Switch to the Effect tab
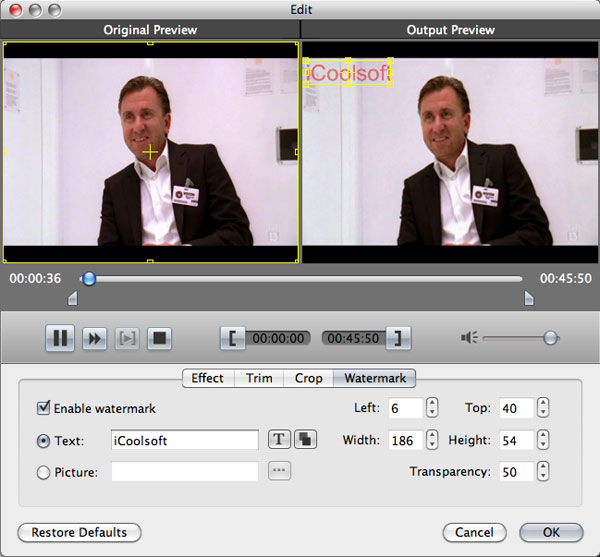The image size is (600, 557). point(207,378)
